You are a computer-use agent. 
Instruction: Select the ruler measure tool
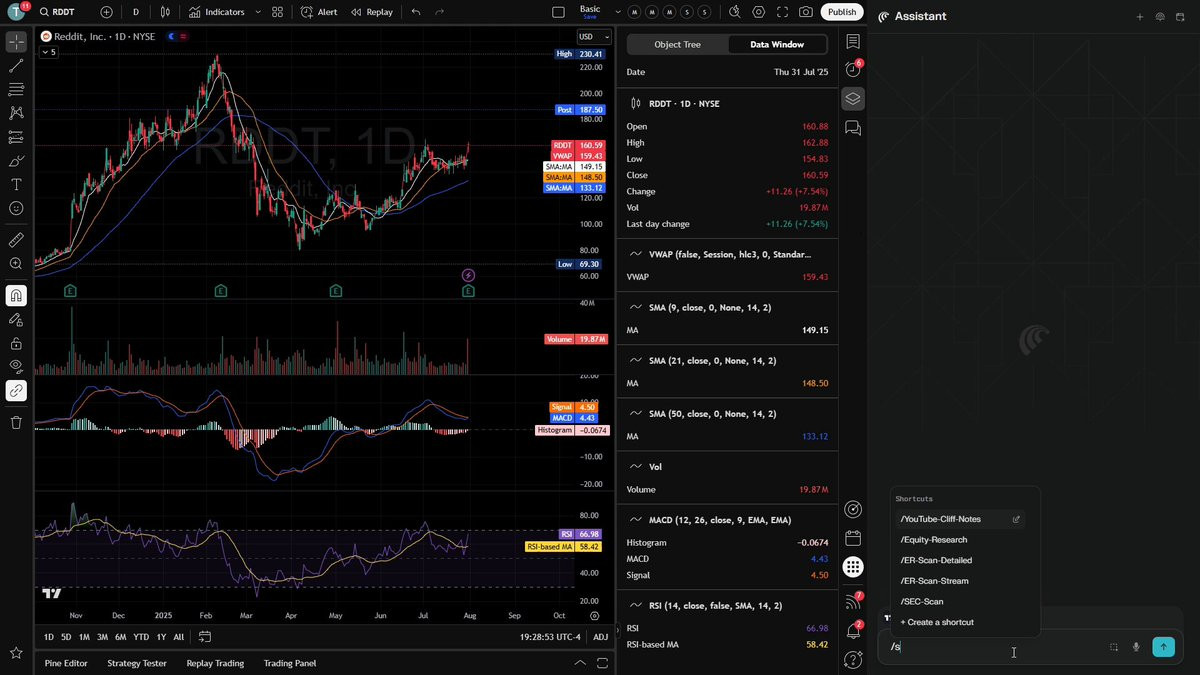pyautogui.click(x=16, y=240)
